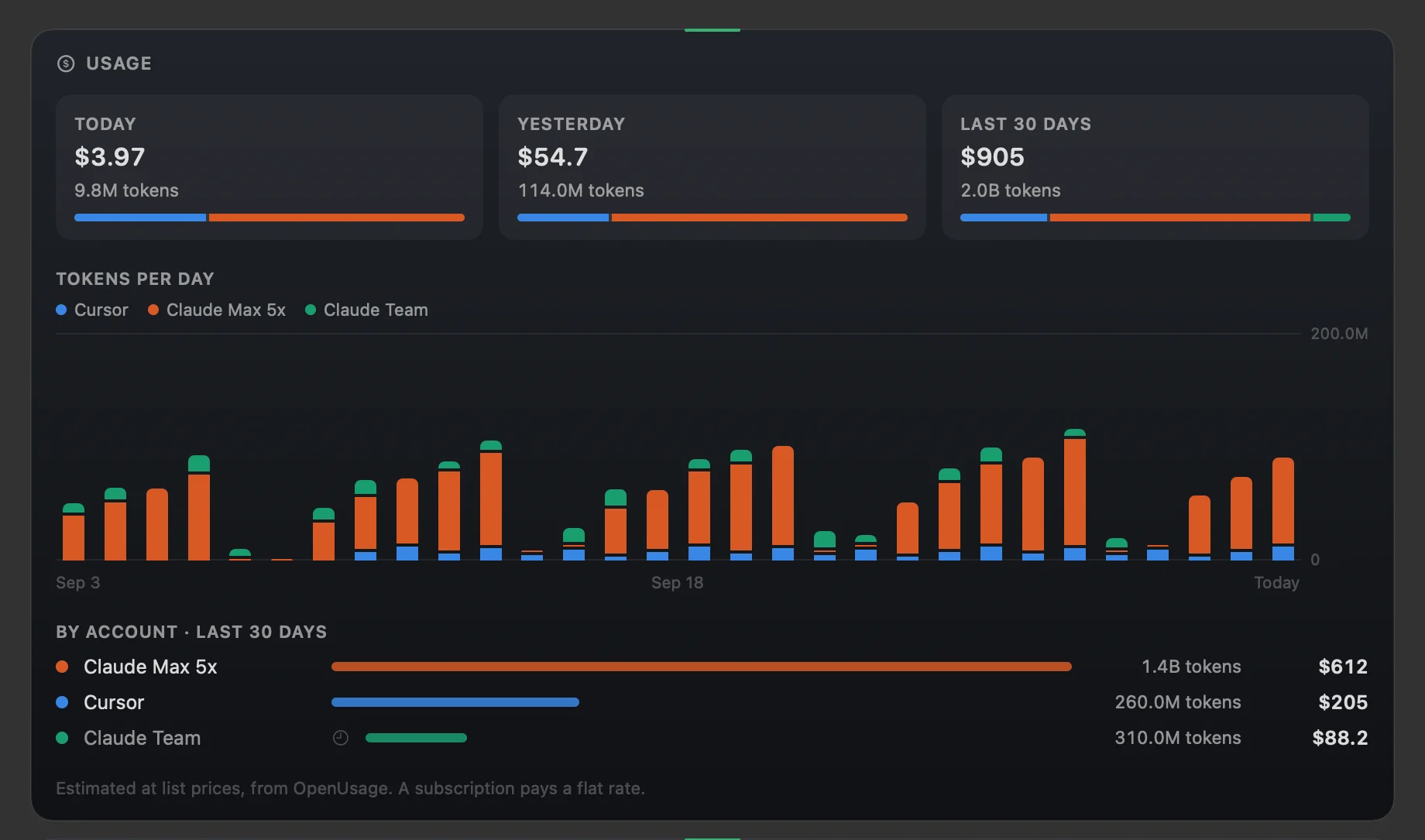Viewport: 1425px width, 840px height.
Task: Click the $612 cost value
Action: [x=1343, y=667]
